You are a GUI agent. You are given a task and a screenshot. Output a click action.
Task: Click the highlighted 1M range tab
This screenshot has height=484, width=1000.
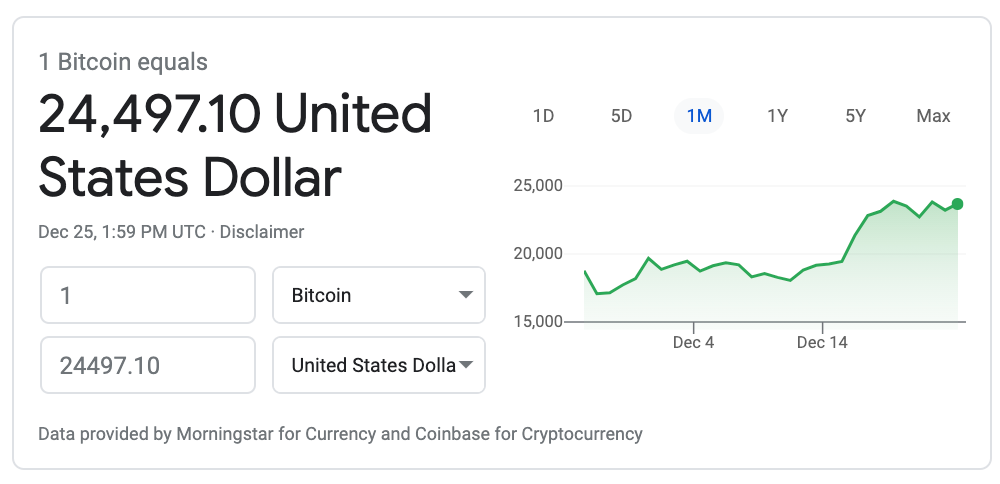(x=699, y=116)
